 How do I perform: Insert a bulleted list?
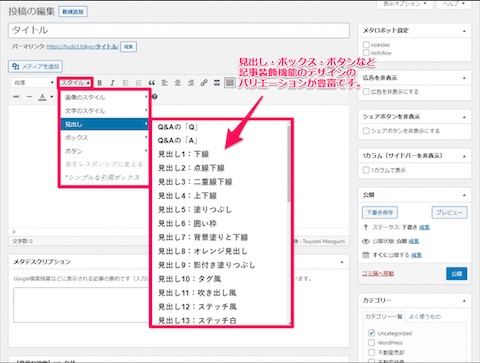point(125,83)
